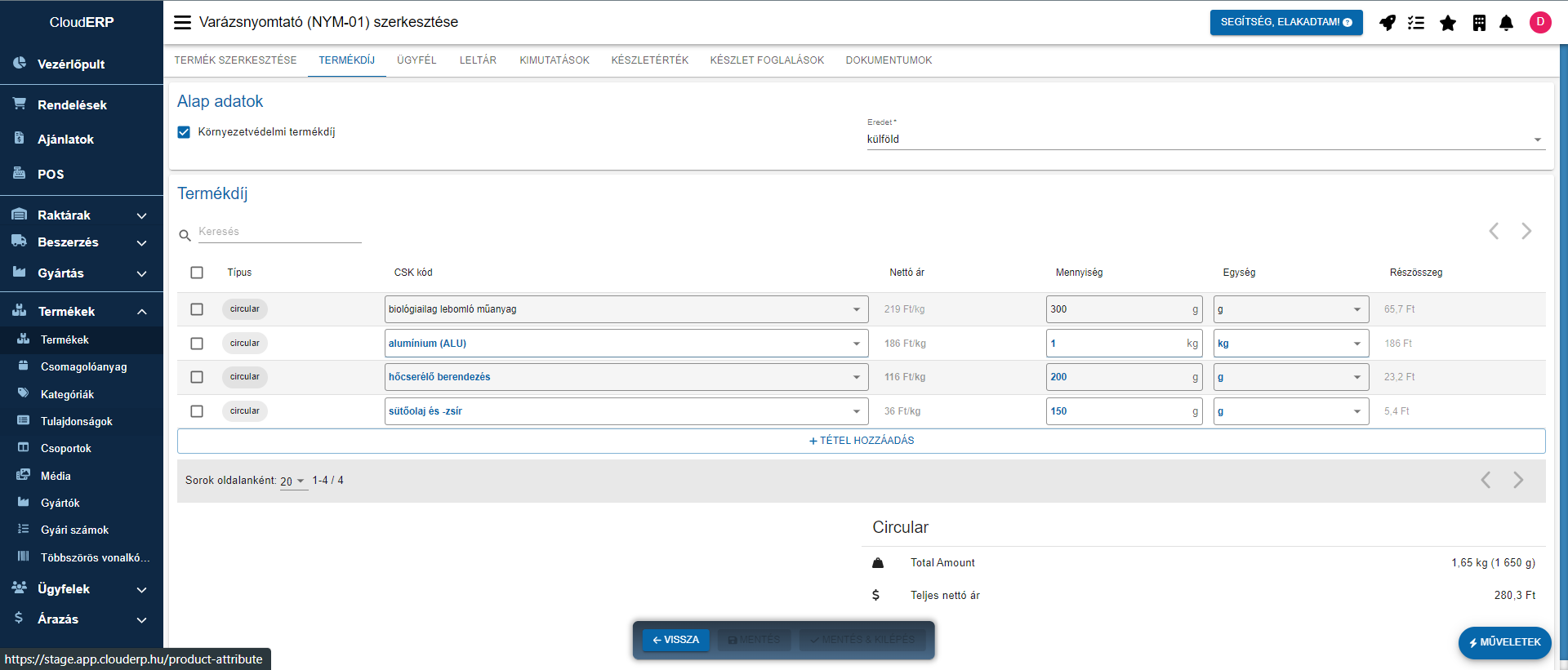The width and height of the screenshot is (1568, 670).
Task: Toggle the hamburger menu icon
Action: (182, 23)
